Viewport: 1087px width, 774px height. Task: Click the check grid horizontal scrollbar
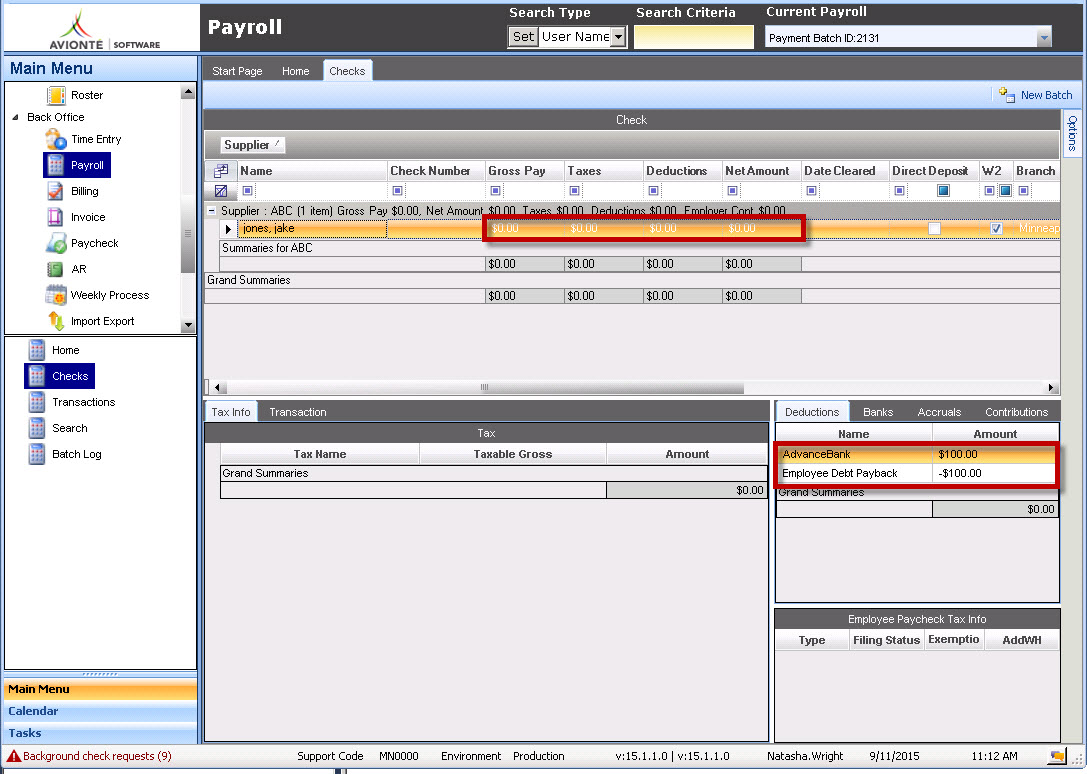coord(485,388)
